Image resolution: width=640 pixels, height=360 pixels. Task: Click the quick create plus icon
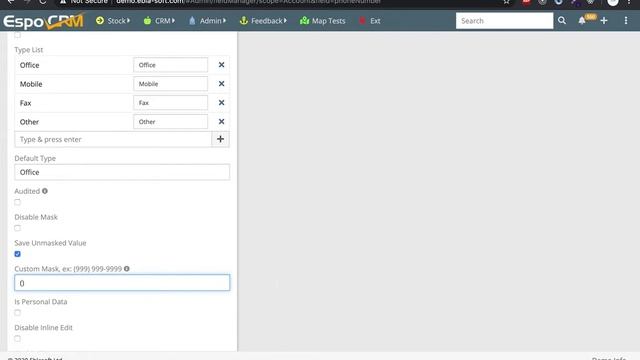coord(604,21)
